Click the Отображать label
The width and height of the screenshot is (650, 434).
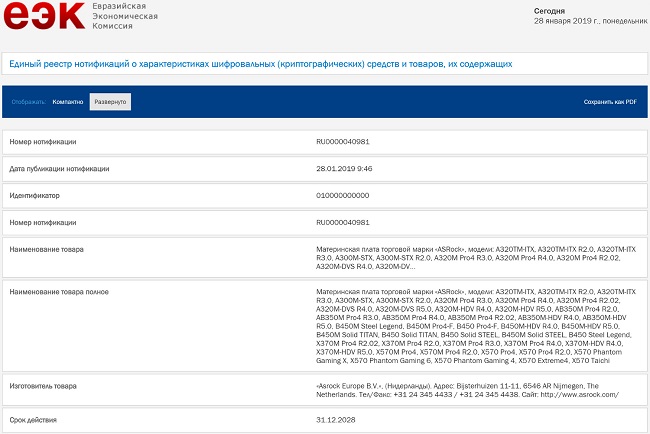click(x=29, y=102)
